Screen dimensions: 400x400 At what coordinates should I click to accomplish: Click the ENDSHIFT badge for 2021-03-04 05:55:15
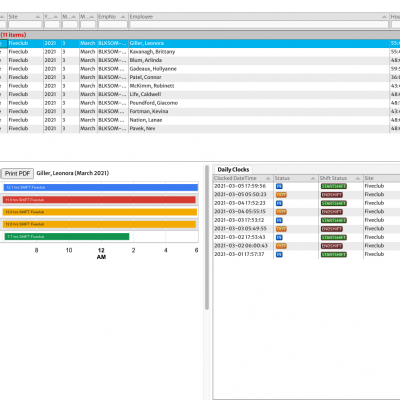[x=332, y=212]
